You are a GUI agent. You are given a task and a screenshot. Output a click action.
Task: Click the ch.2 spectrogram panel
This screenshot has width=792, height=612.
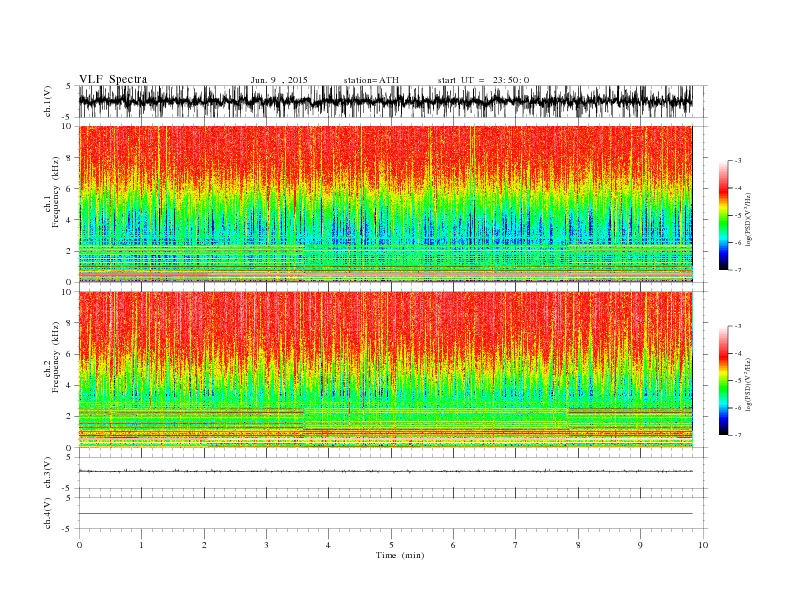(x=386, y=370)
